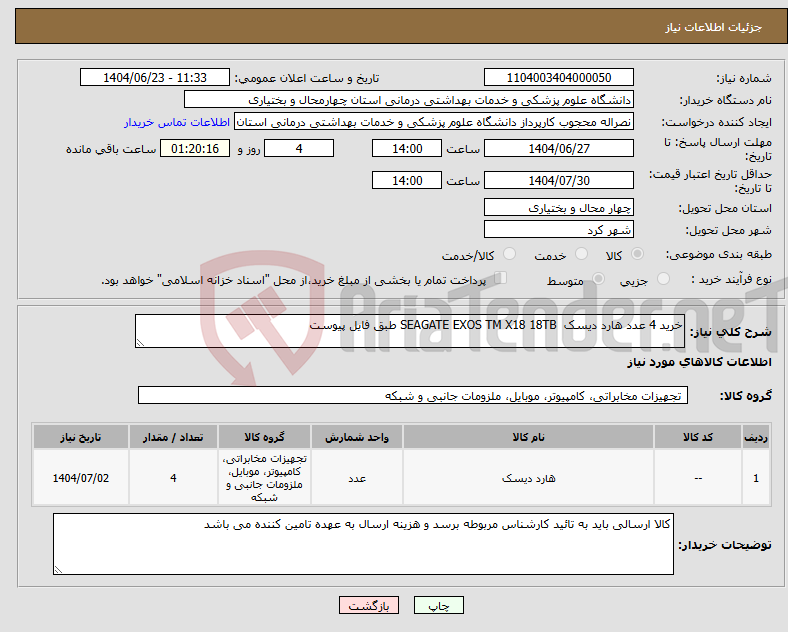Click the announcement date field 1404/06/23 - 11:33
This screenshot has width=788, height=632.
point(155,77)
